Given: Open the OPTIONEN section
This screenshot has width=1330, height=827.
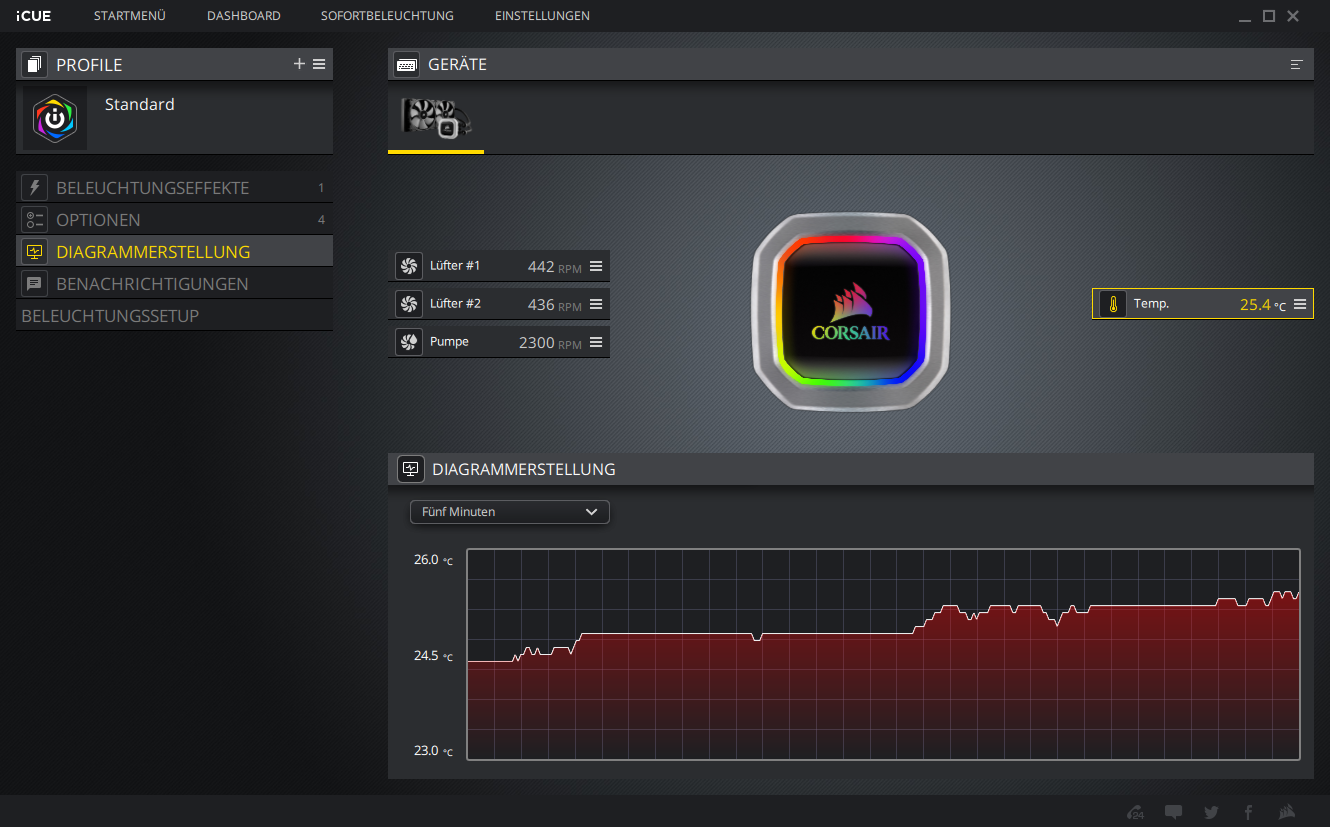Looking at the screenshot, I should (175, 220).
